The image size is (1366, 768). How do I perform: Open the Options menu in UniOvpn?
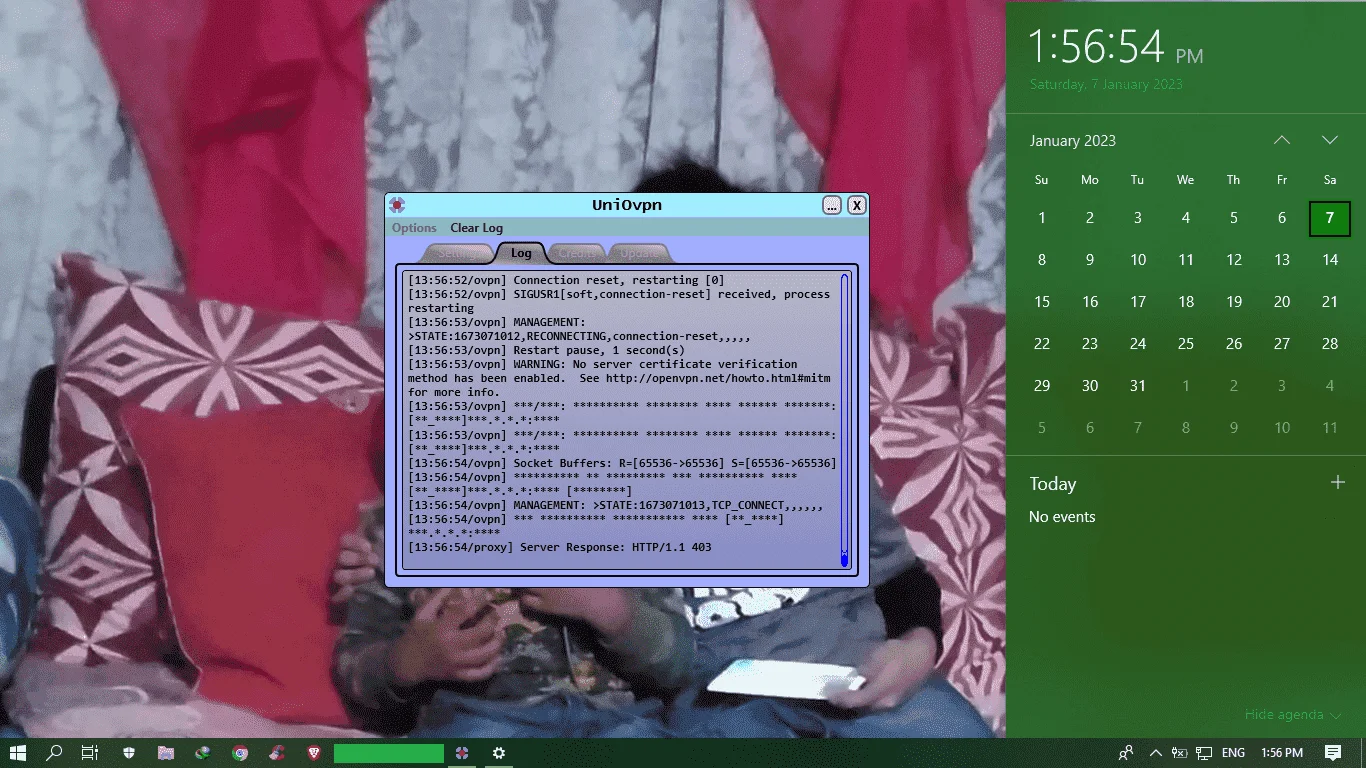pyautogui.click(x=414, y=228)
